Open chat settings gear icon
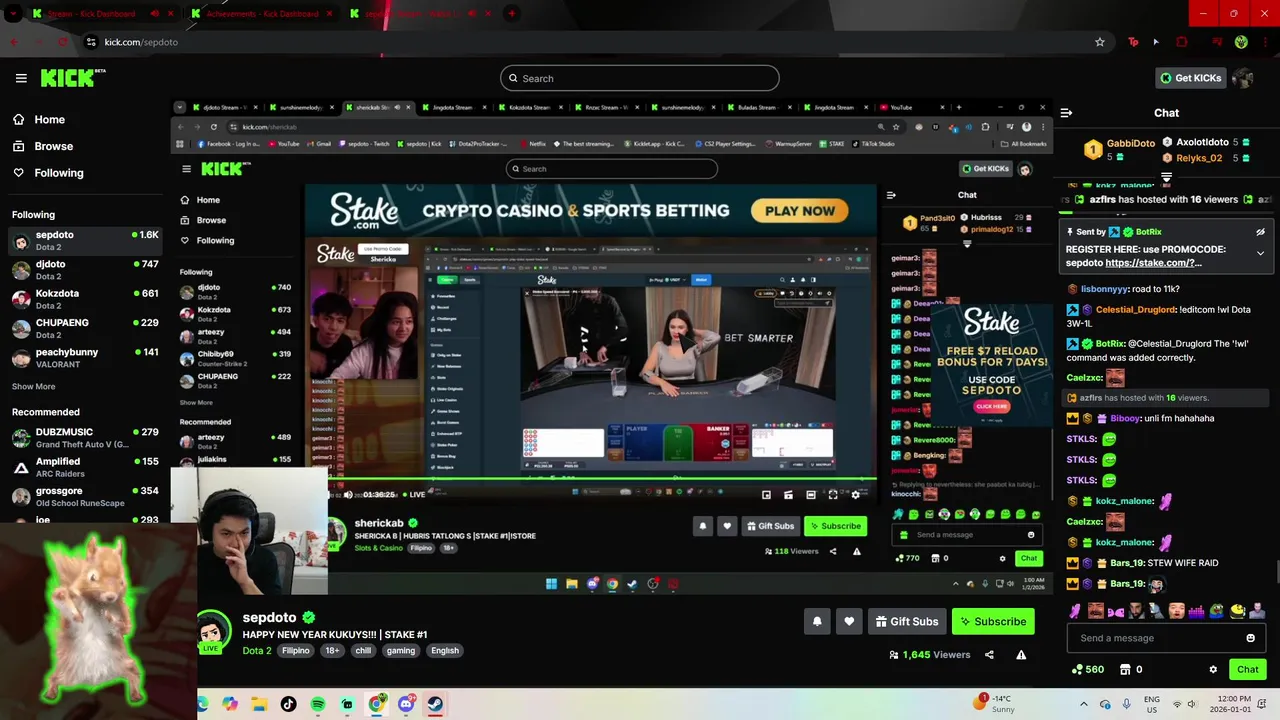 (x=1213, y=669)
